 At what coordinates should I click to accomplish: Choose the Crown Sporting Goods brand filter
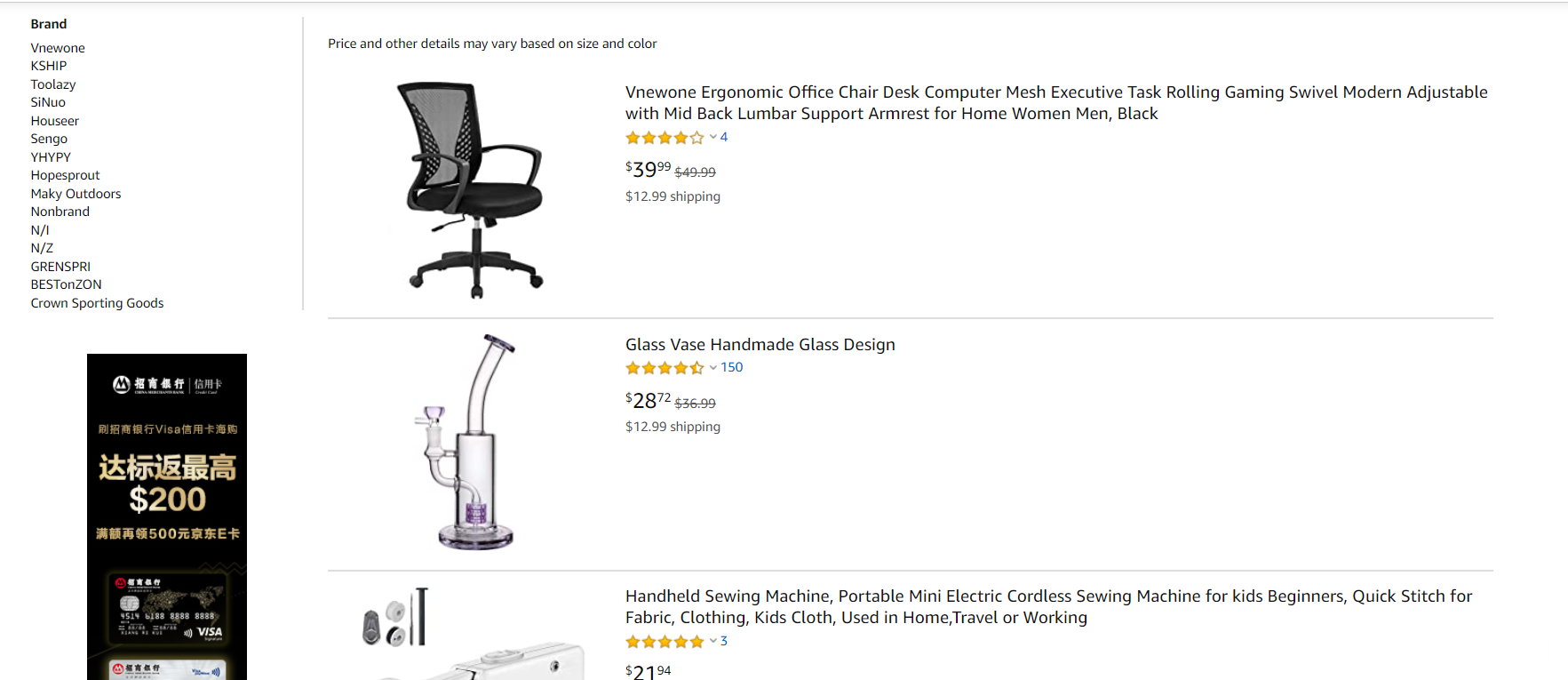pyautogui.click(x=97, y=303)
